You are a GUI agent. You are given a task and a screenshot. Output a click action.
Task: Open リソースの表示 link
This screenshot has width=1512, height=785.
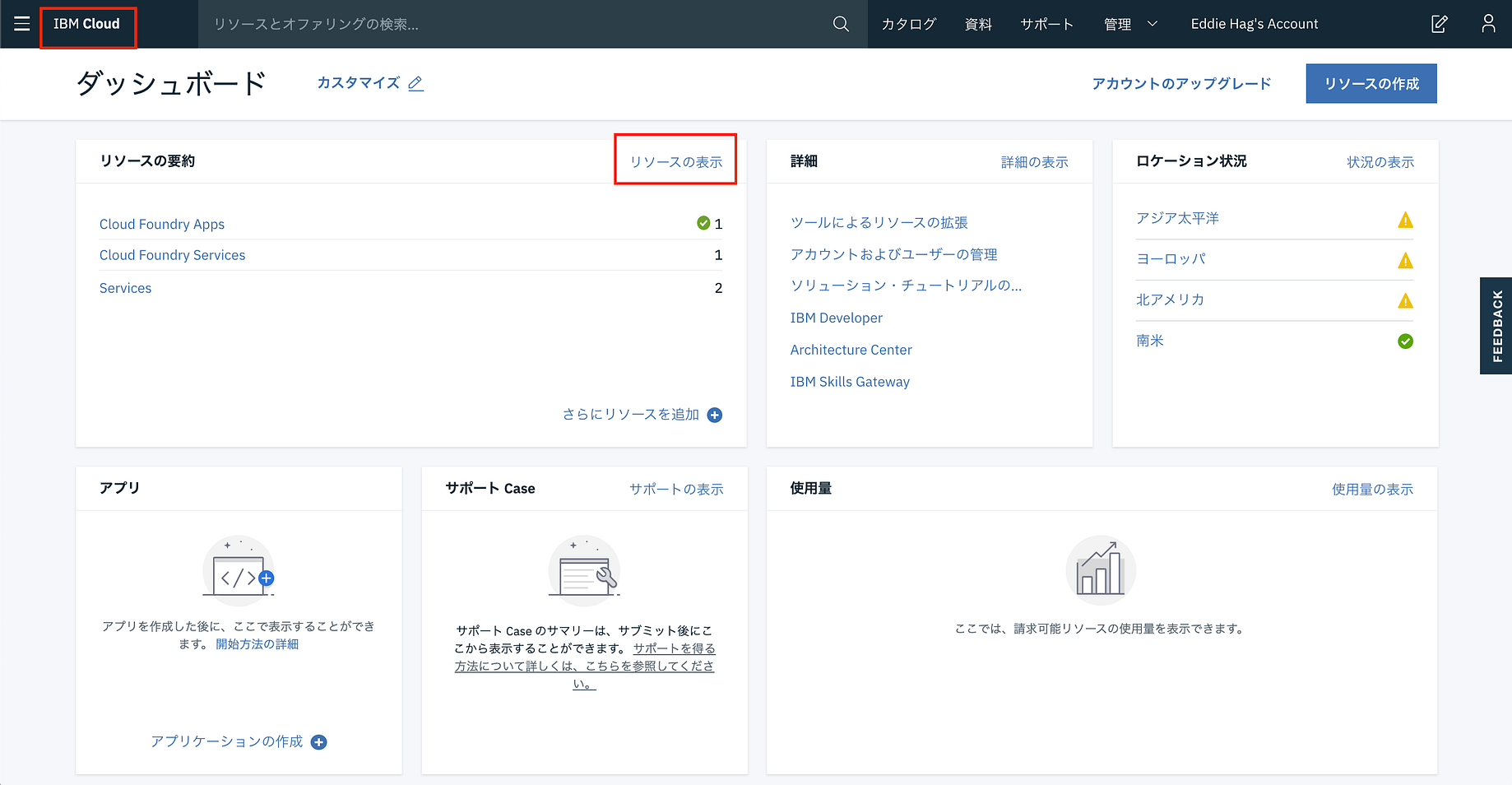(676, 162)
